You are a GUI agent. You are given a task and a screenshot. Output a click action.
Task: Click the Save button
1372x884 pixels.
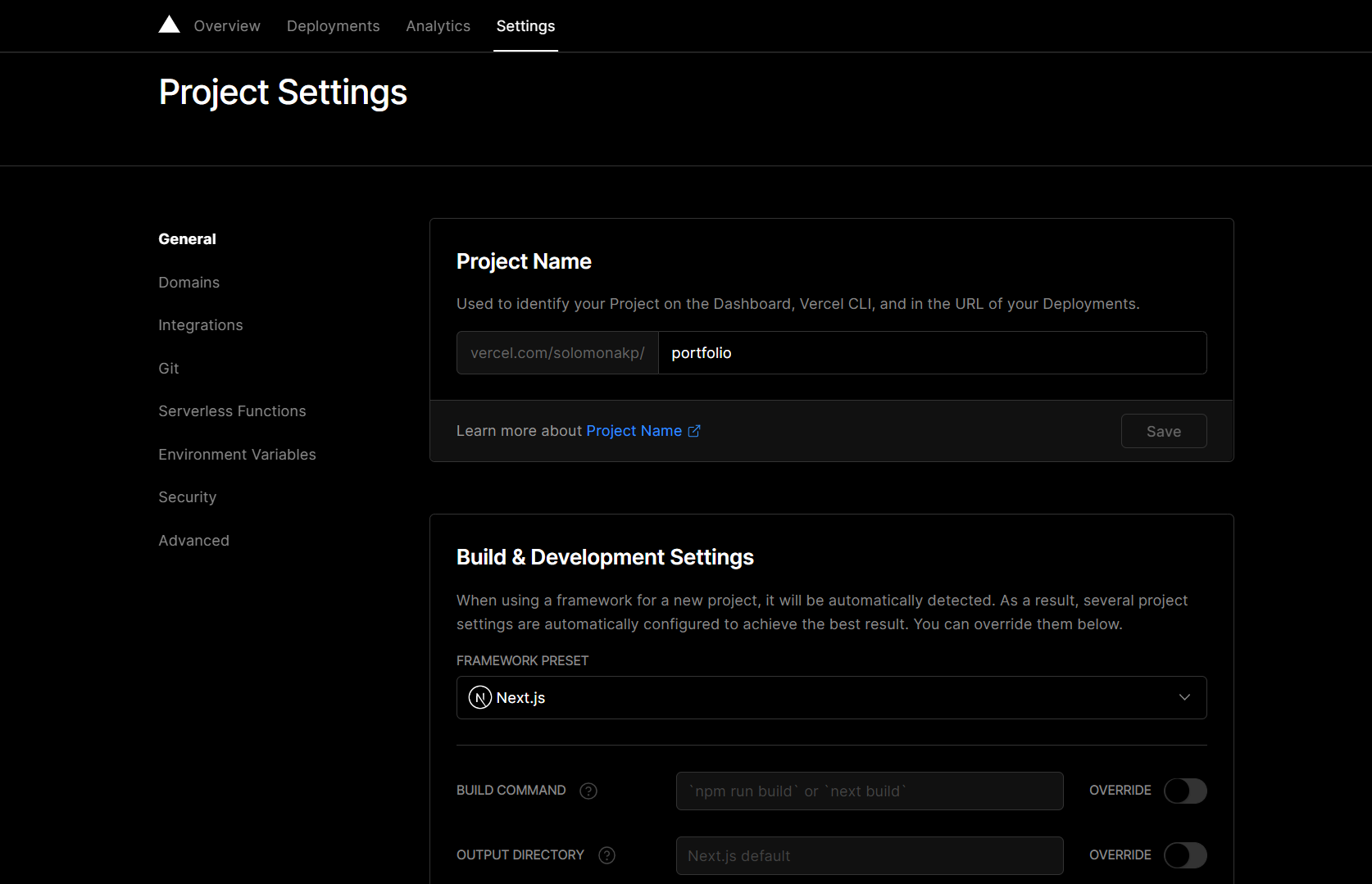point(1163,430)
